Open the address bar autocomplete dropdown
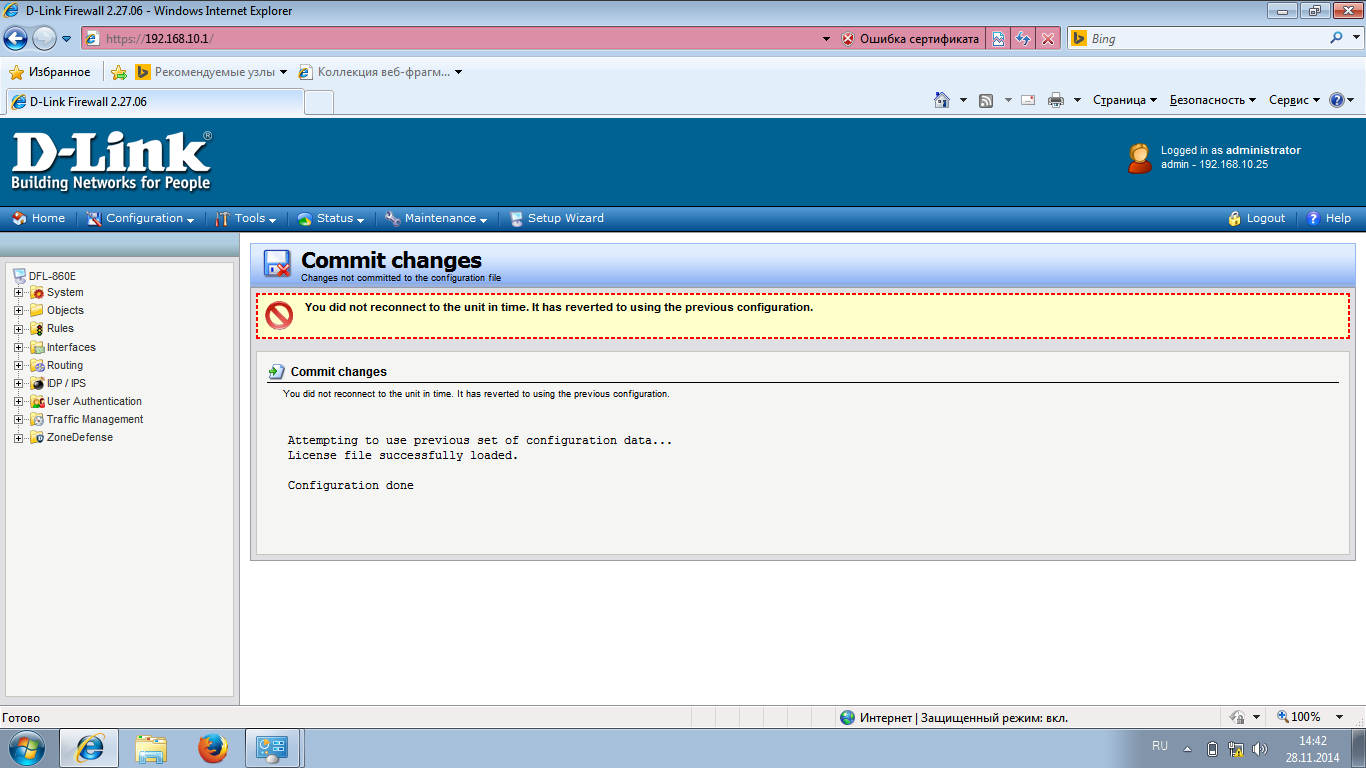 tap(826, 39)
